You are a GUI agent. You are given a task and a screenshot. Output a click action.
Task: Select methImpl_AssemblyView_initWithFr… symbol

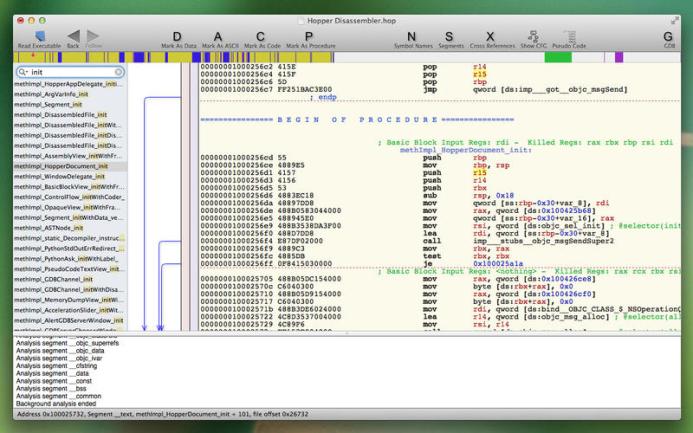point(70,156)
